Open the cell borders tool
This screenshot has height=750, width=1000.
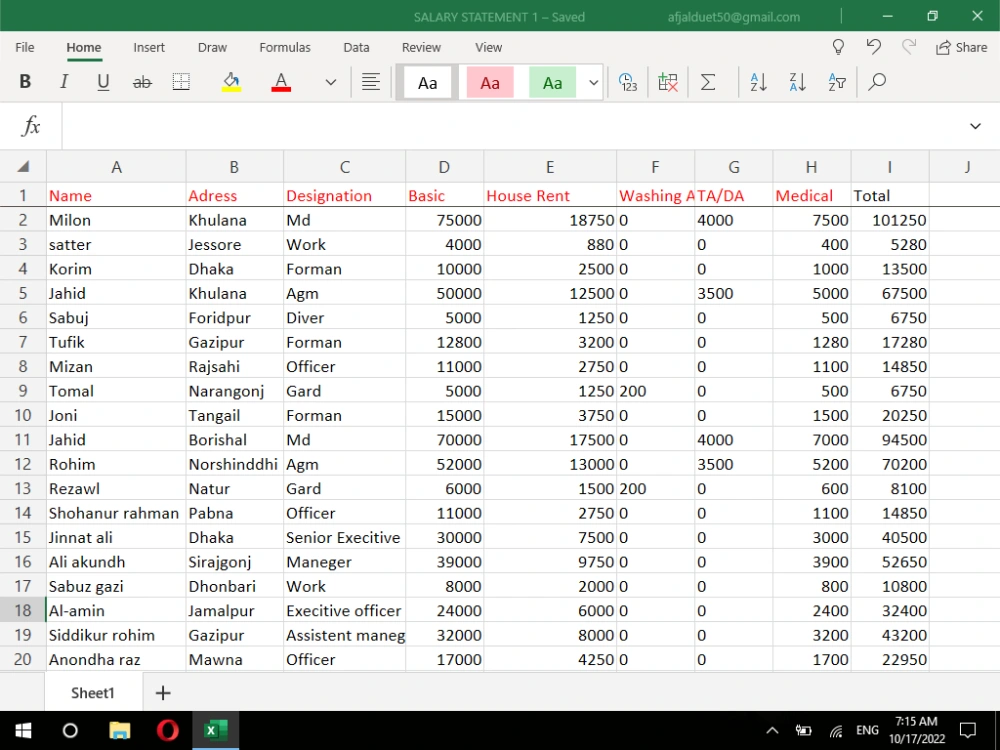(x=181, y=82)
